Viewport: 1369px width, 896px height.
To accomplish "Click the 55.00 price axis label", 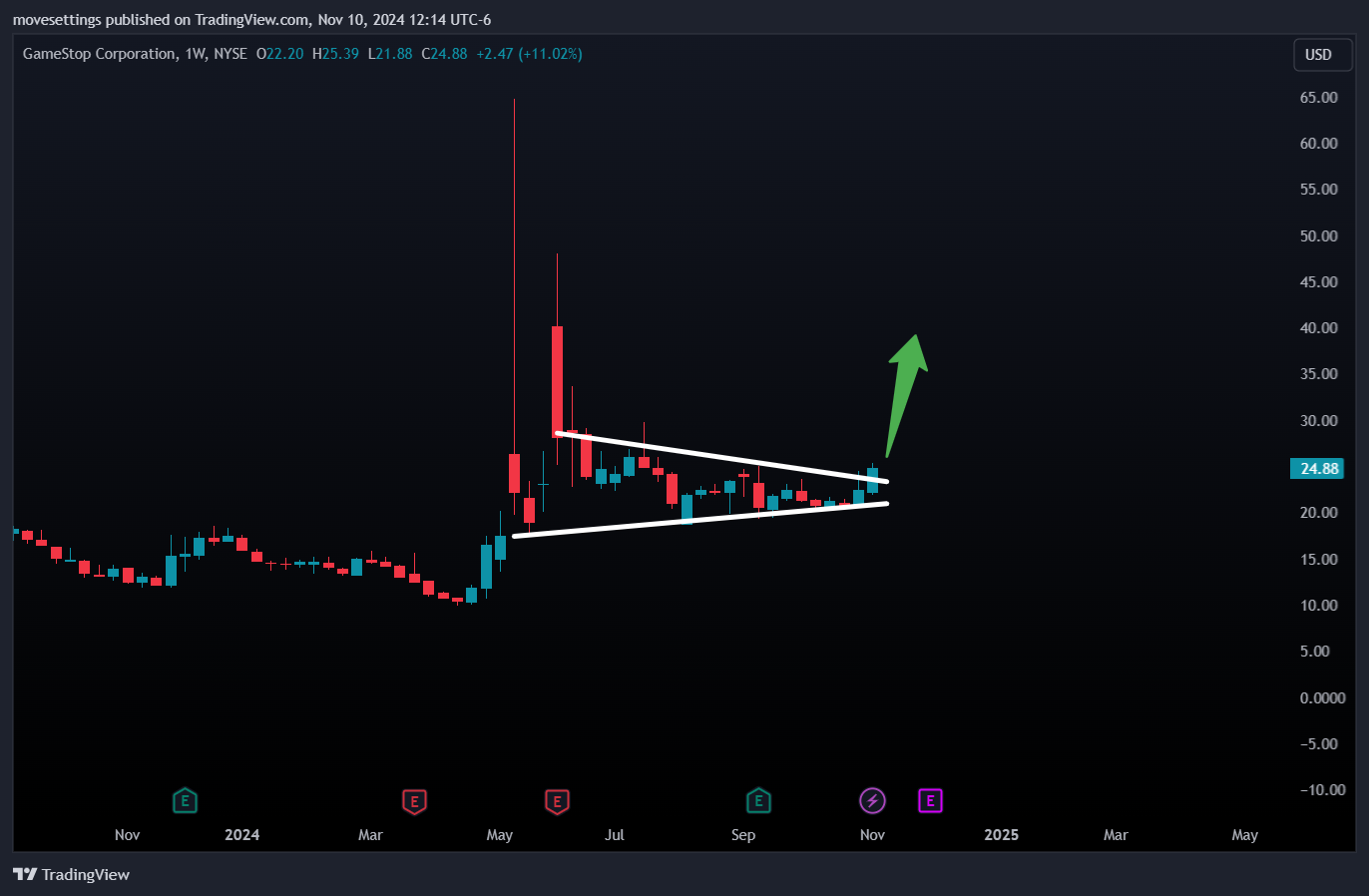I will pyautogui.click(x=1318, y=189).
